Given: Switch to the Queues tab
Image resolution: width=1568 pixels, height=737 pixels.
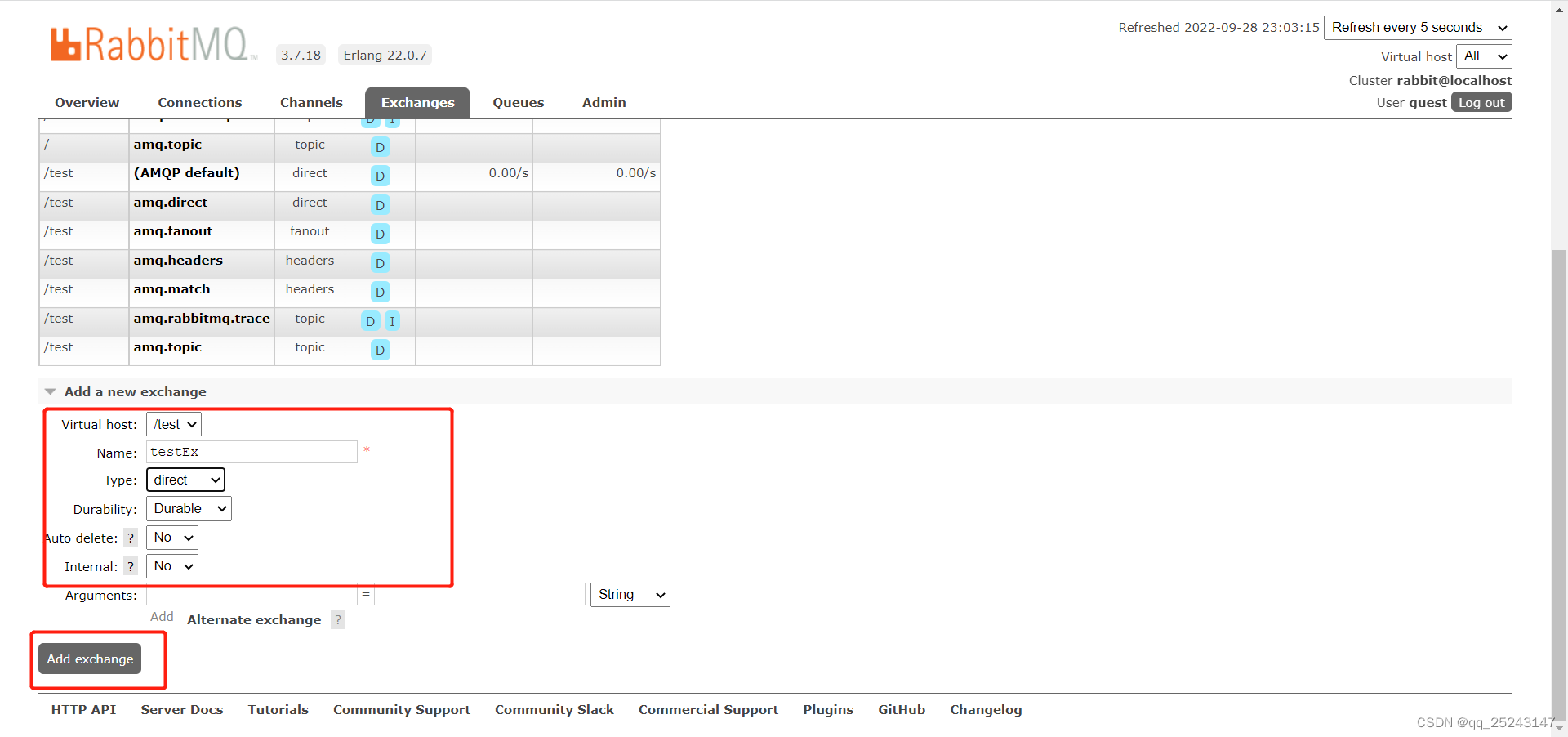Looking at the screenshot, I should [x=518, y=103].
